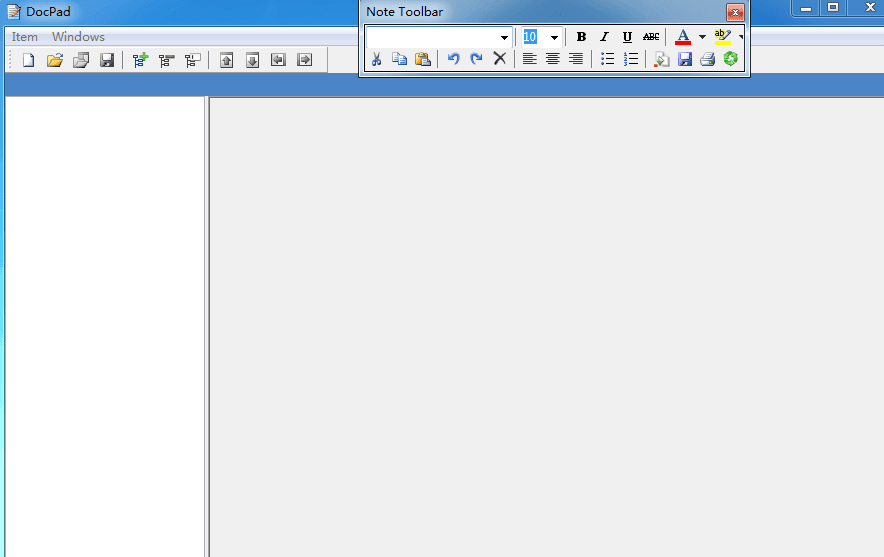Click the green recycle icon
The image size is (884, 557).
click(731, 59)
